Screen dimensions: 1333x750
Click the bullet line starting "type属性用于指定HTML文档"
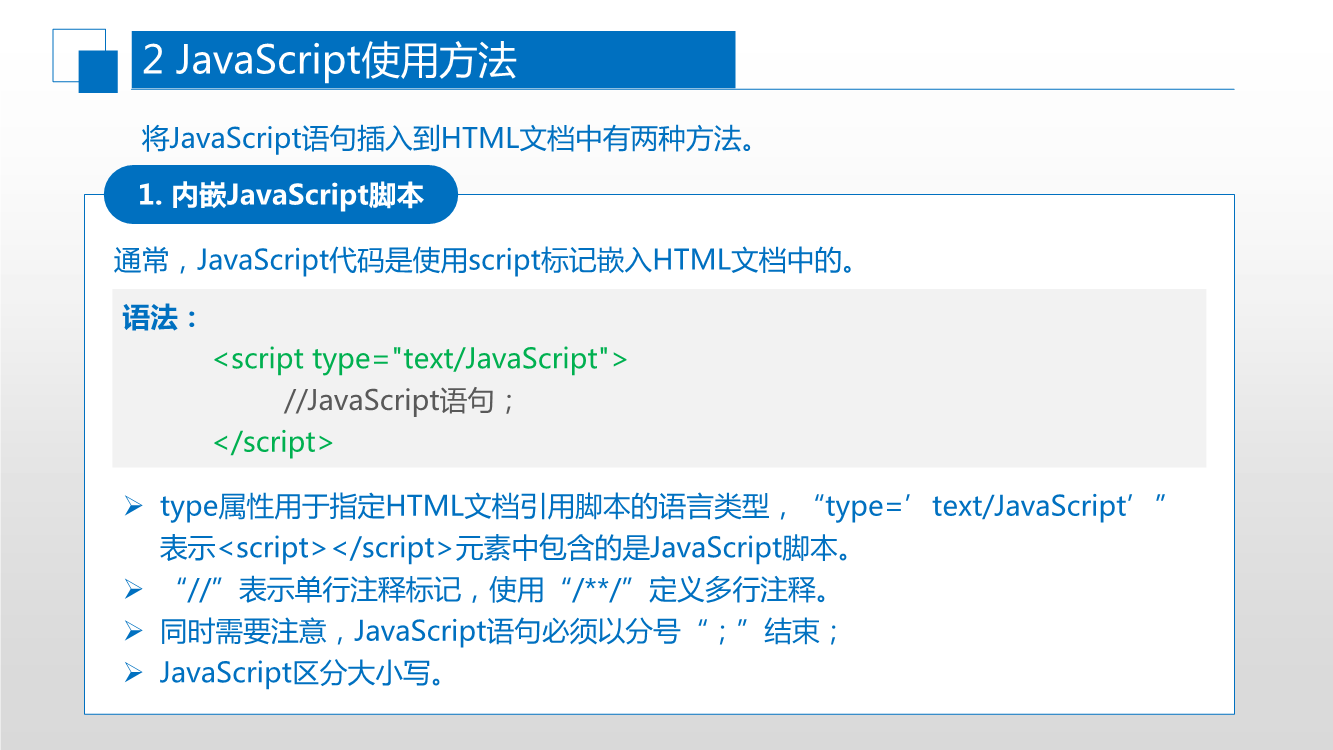[664, 506]
